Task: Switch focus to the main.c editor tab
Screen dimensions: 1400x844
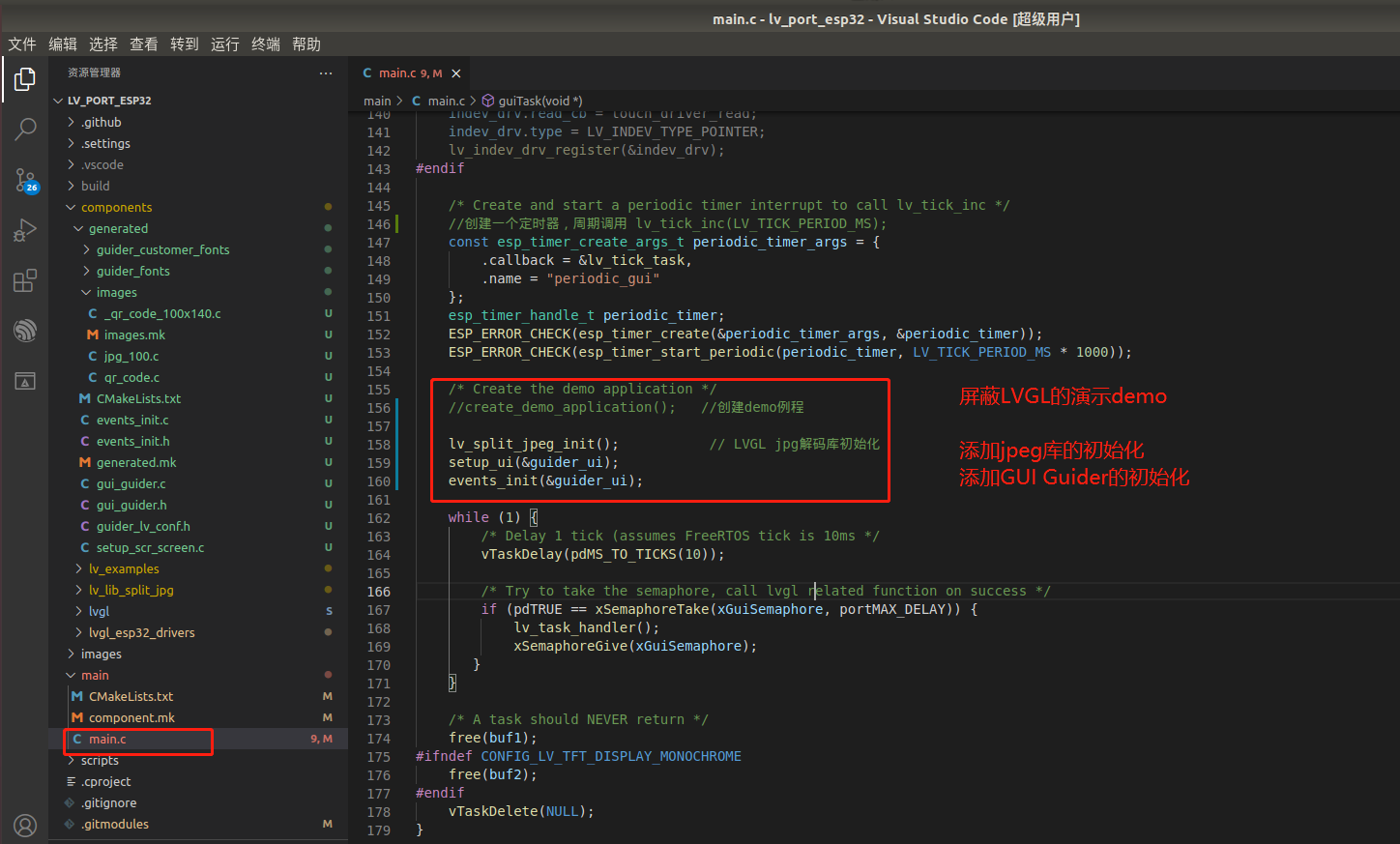Action: [x=406, y=72]
